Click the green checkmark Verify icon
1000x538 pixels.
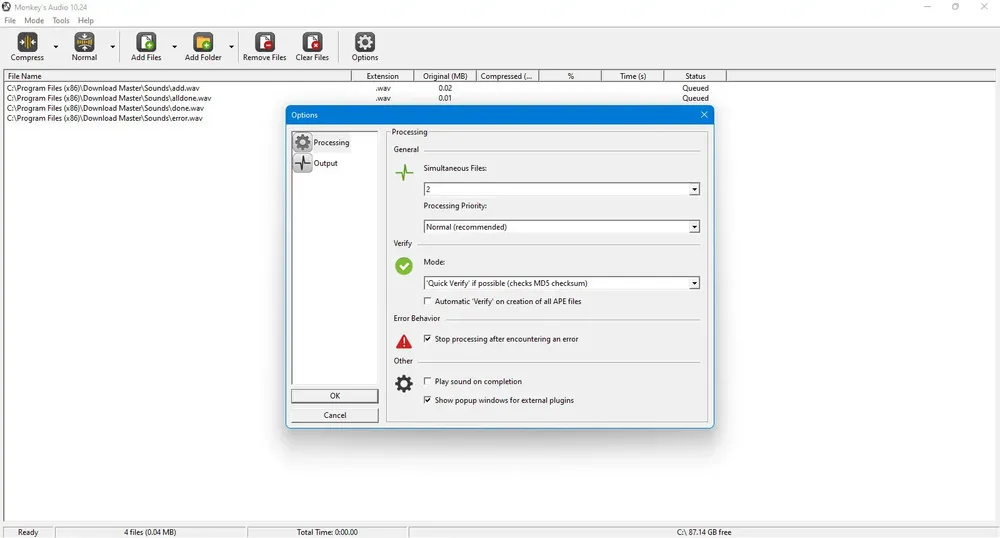click(404, 266)
